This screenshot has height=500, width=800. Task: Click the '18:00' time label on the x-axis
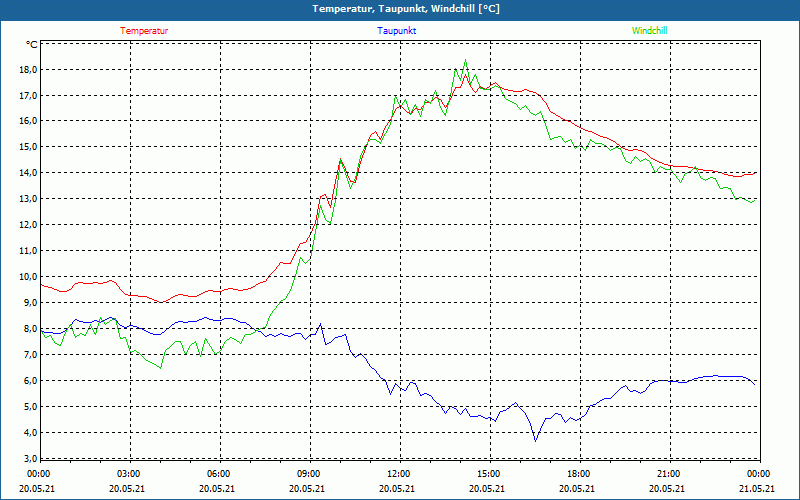(x=577, y=474)
